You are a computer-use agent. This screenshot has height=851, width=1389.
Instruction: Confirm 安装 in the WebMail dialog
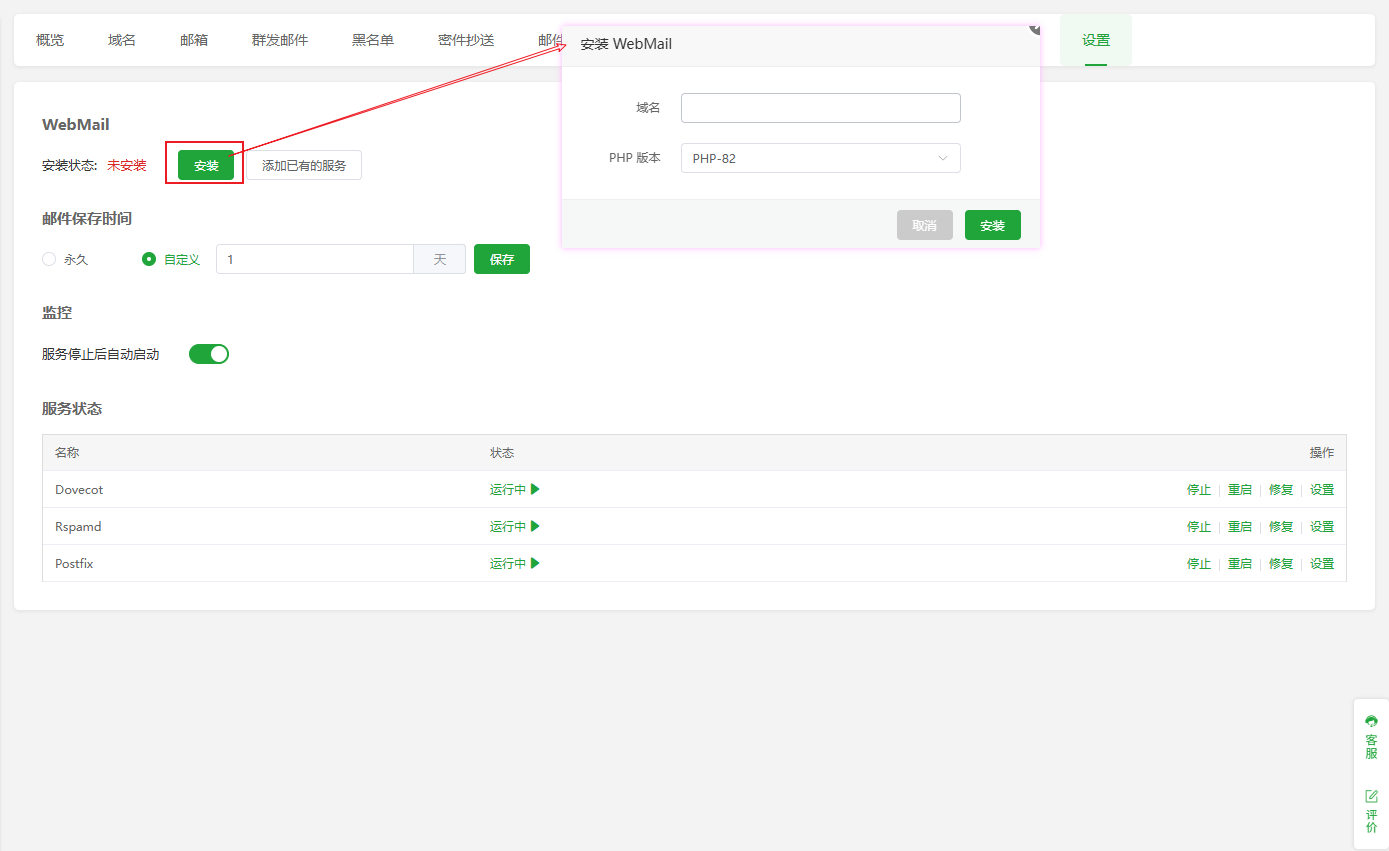[993, 225]
